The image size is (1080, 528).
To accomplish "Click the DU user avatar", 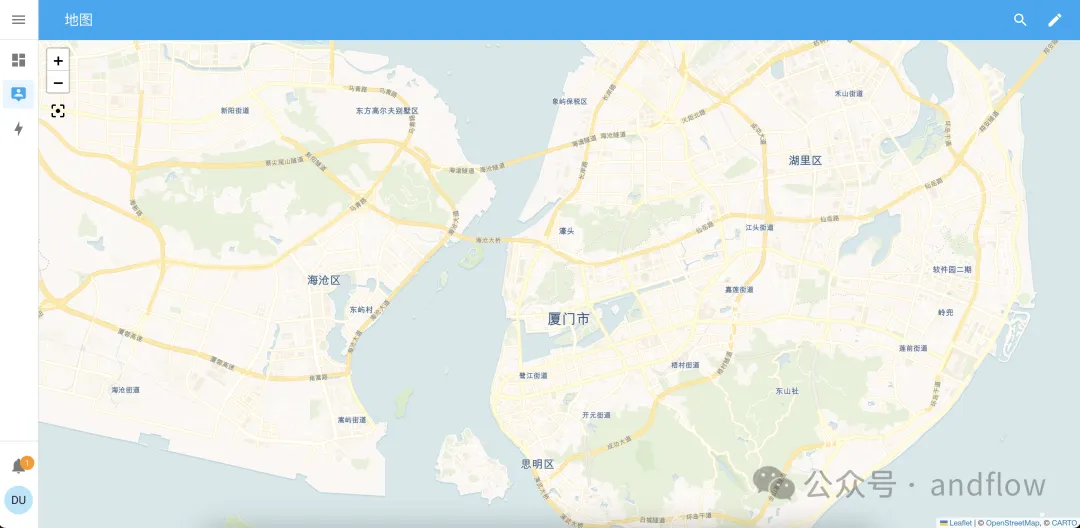I will [19, 500].
